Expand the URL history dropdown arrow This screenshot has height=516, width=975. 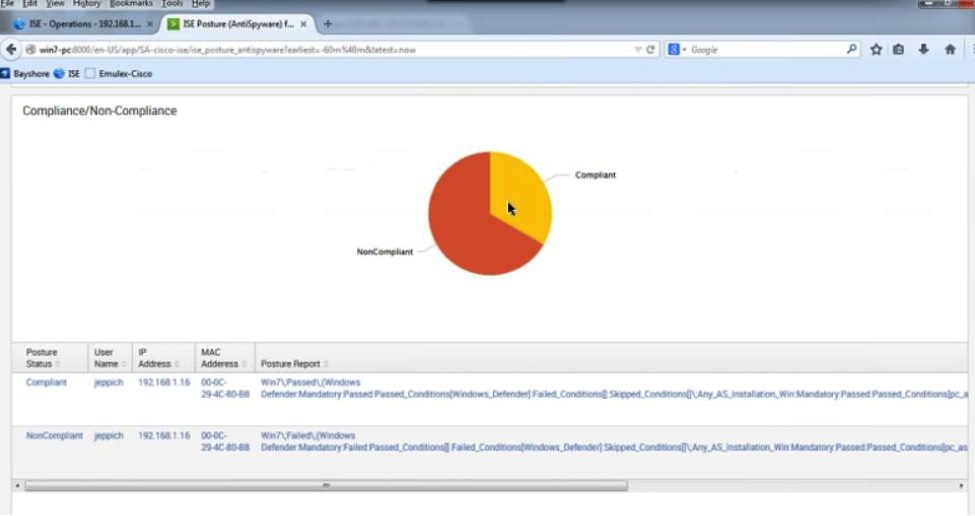[x=638, y=49]
